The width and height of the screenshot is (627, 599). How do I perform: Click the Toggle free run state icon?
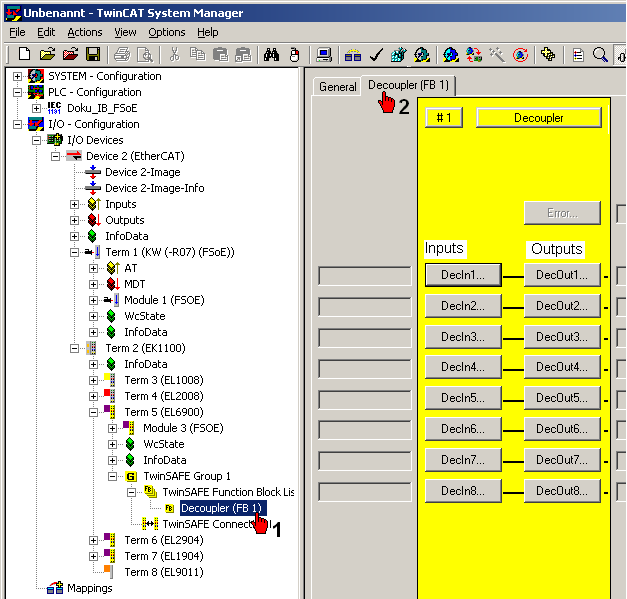point(520,54)
